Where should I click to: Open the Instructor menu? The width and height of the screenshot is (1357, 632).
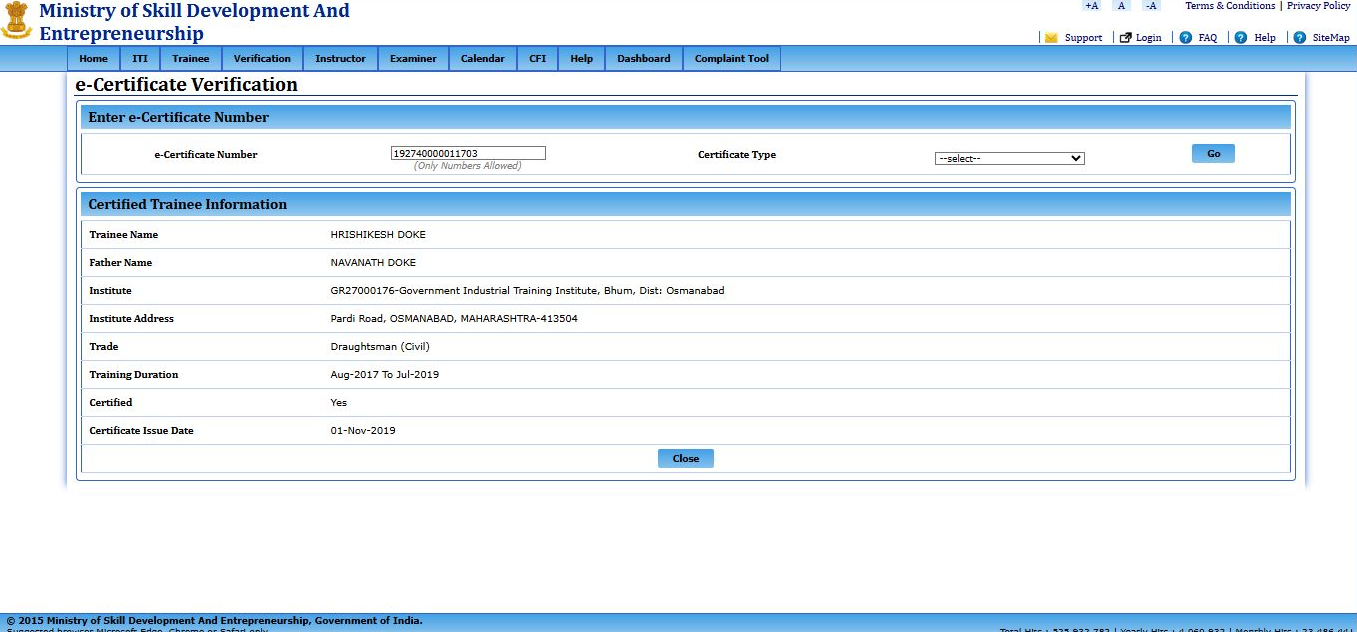(x=340, y=59)
